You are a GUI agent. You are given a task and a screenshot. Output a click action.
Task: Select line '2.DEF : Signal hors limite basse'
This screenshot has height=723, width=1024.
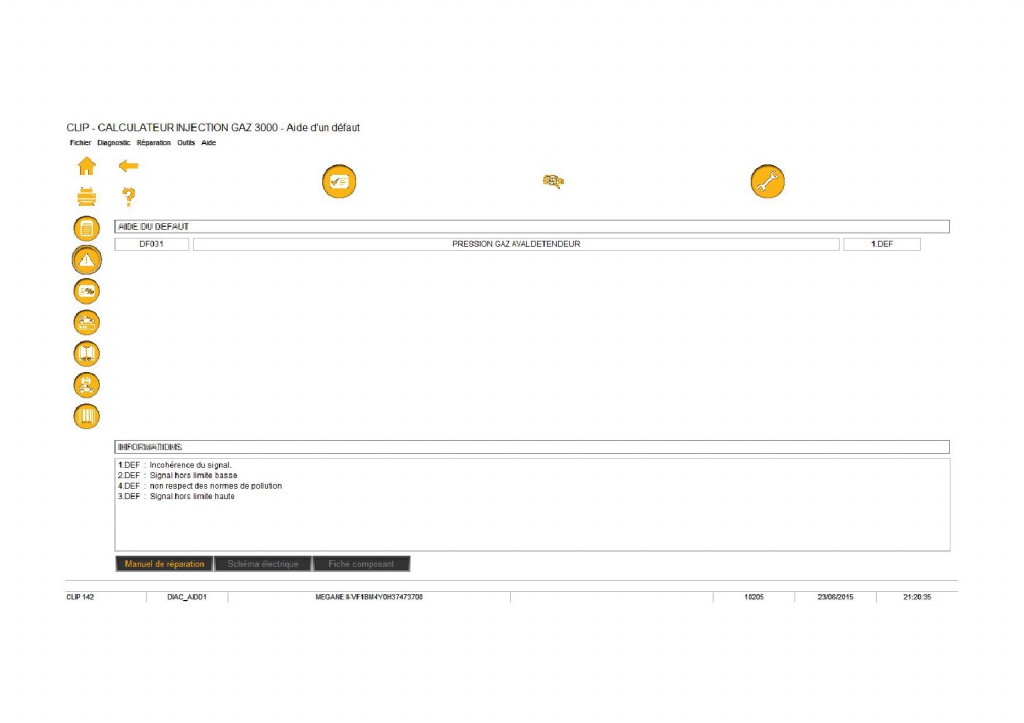178,475
